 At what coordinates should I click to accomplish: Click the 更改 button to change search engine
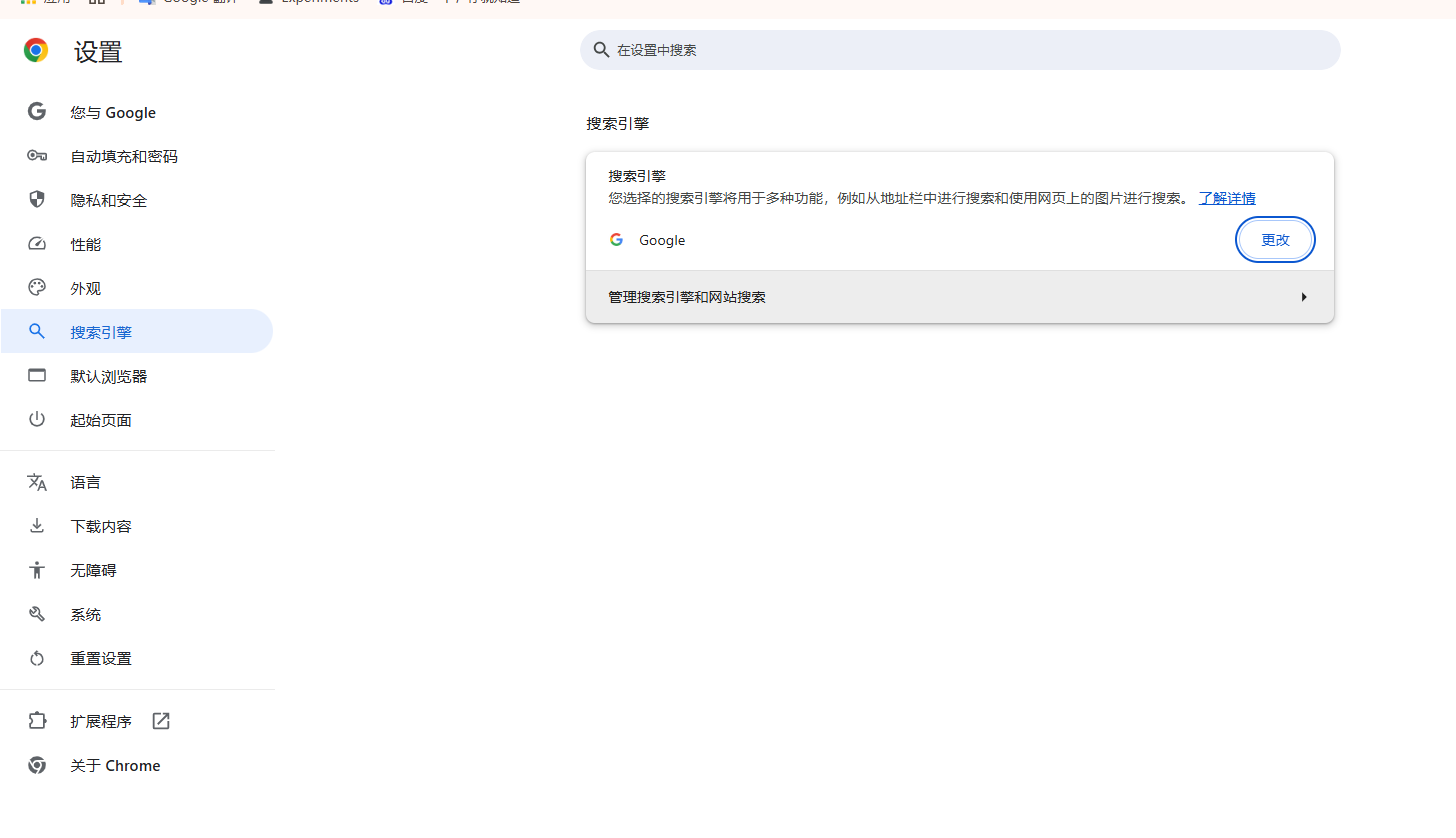click(1275, 240)
